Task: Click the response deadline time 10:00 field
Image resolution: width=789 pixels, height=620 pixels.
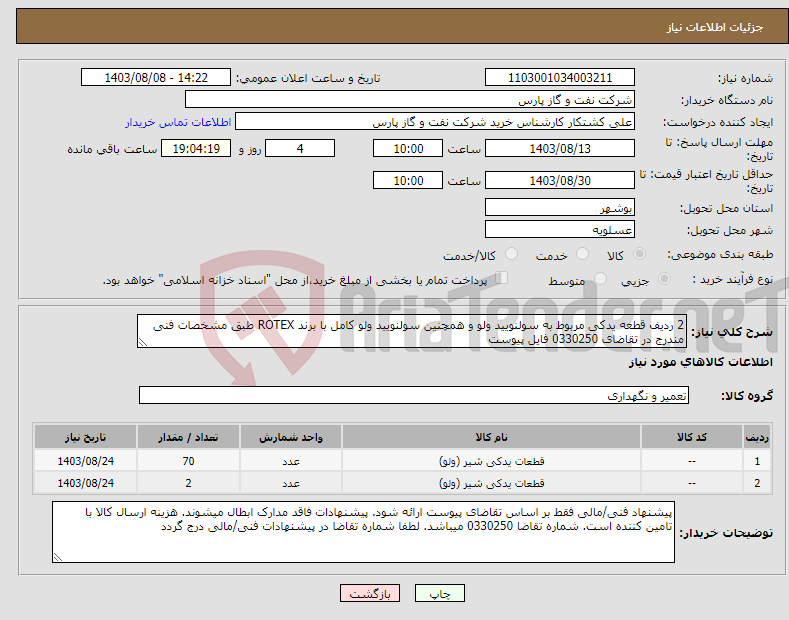Action: pos(408,148)
